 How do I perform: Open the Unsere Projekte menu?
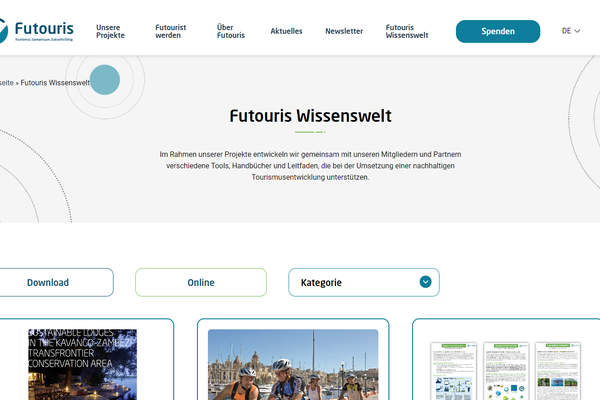pos(110,31)
